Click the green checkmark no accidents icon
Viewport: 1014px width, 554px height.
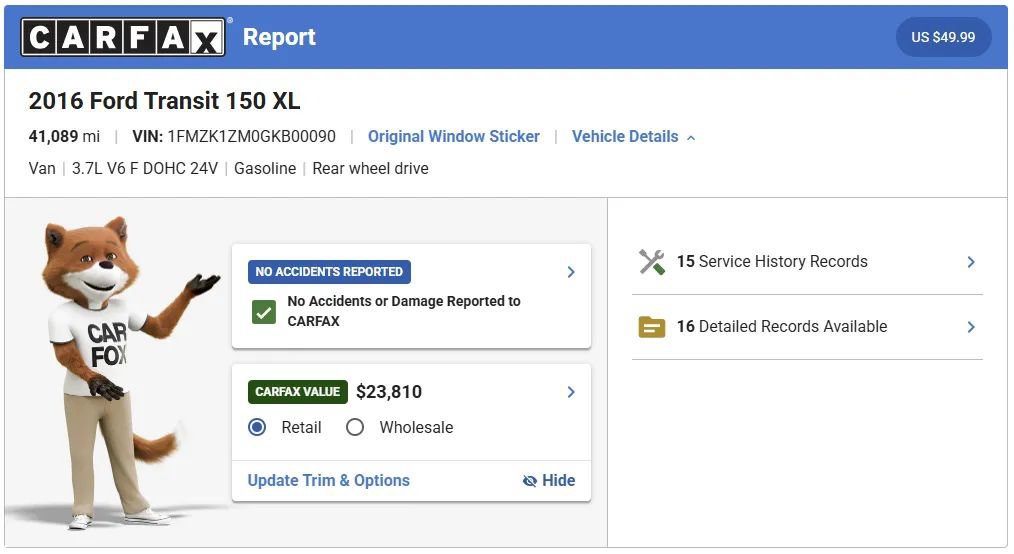264,312
